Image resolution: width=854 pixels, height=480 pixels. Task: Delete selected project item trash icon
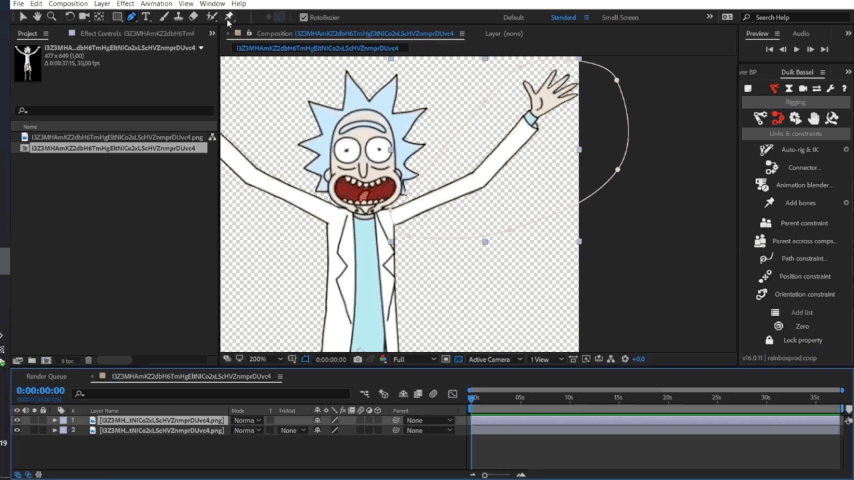pos(88,360)
